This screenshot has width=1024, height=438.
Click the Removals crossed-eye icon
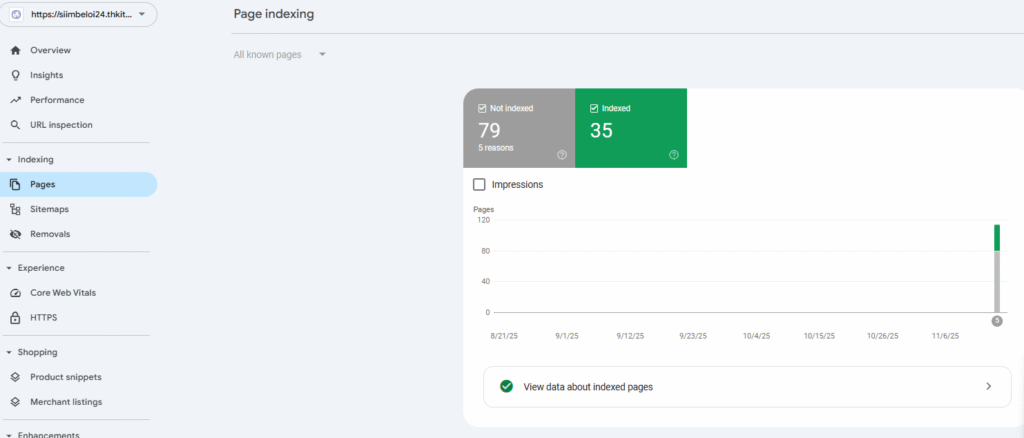(x=15, y=234)
